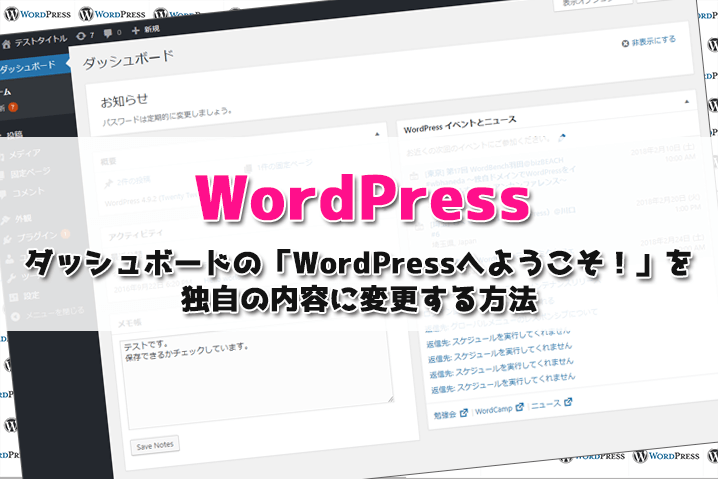Click the plugin update badge beside プラグイン
This screenshot has width=718, height=479.
(65, 234)
